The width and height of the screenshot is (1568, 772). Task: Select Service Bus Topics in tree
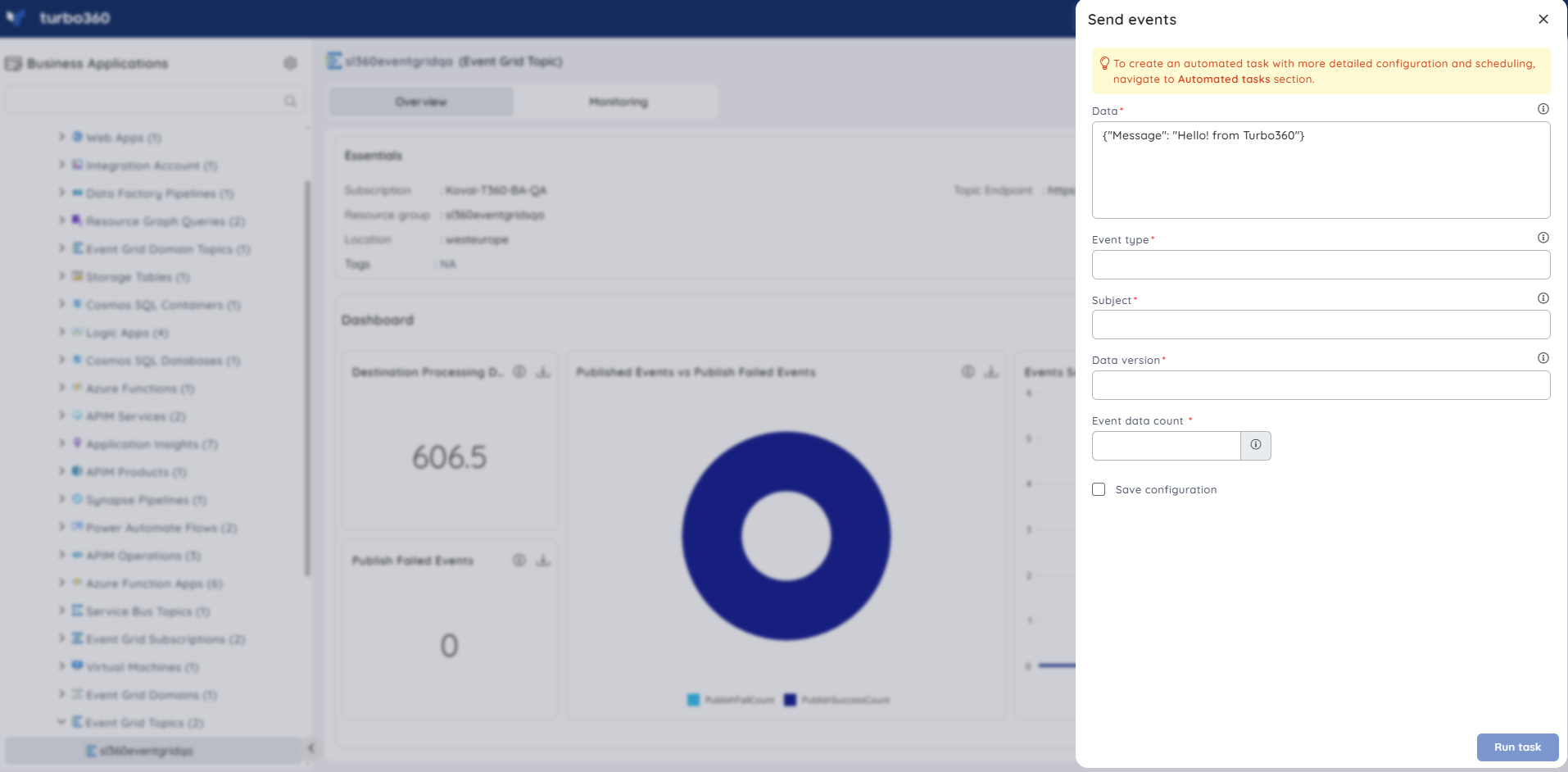(x=148, y=611)
